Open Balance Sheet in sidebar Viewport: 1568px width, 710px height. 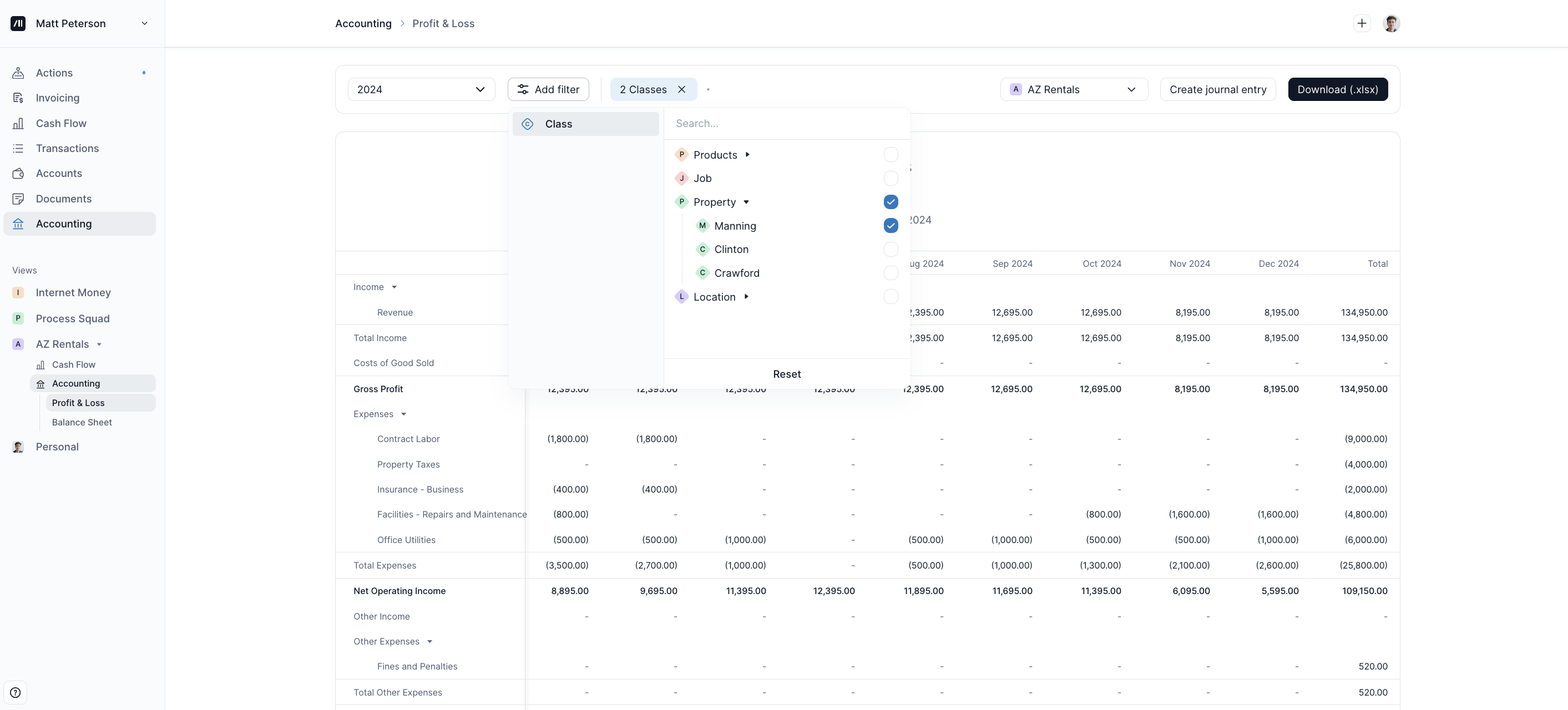pyautogui.click(x=82, y=422)
